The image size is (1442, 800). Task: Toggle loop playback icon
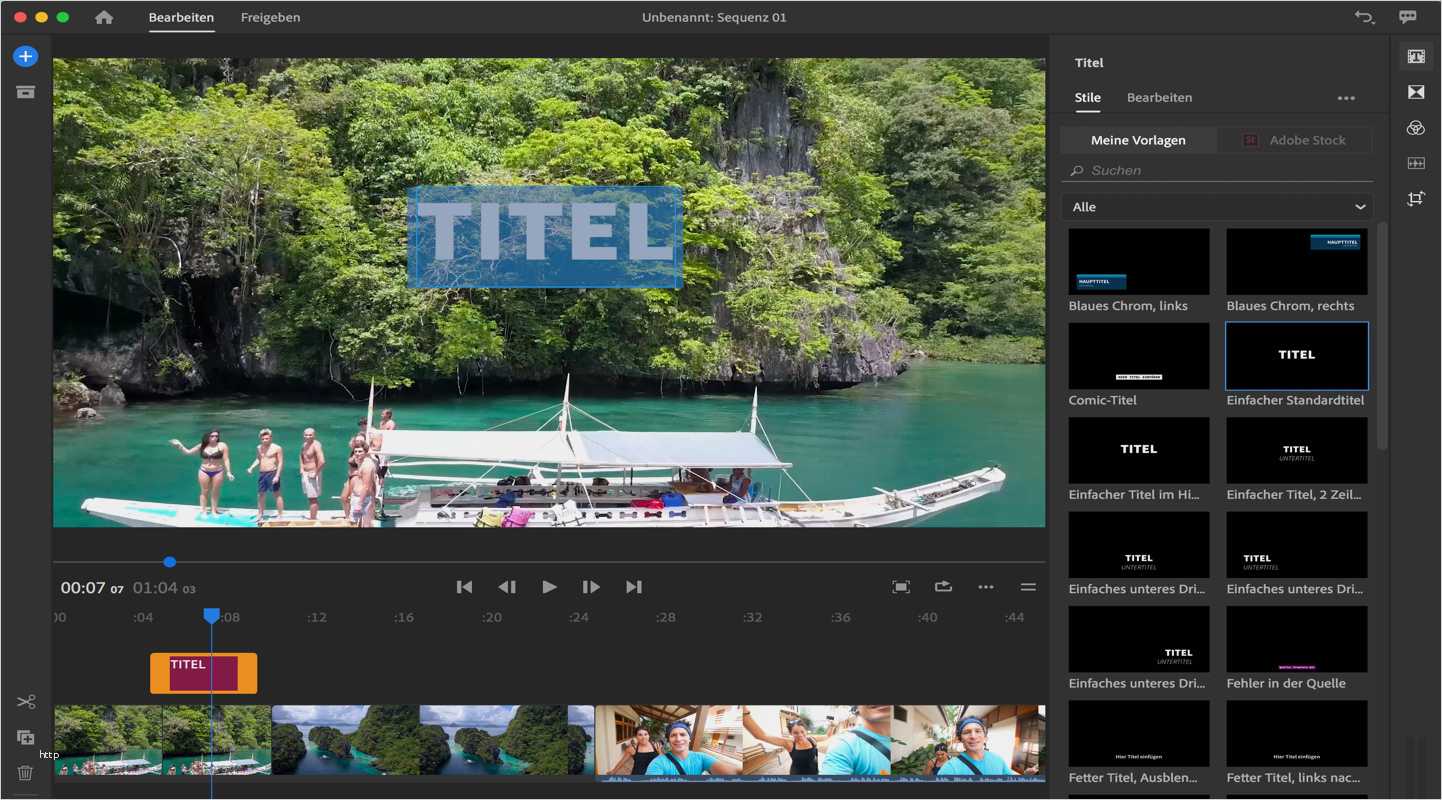(x=943, y=587)
